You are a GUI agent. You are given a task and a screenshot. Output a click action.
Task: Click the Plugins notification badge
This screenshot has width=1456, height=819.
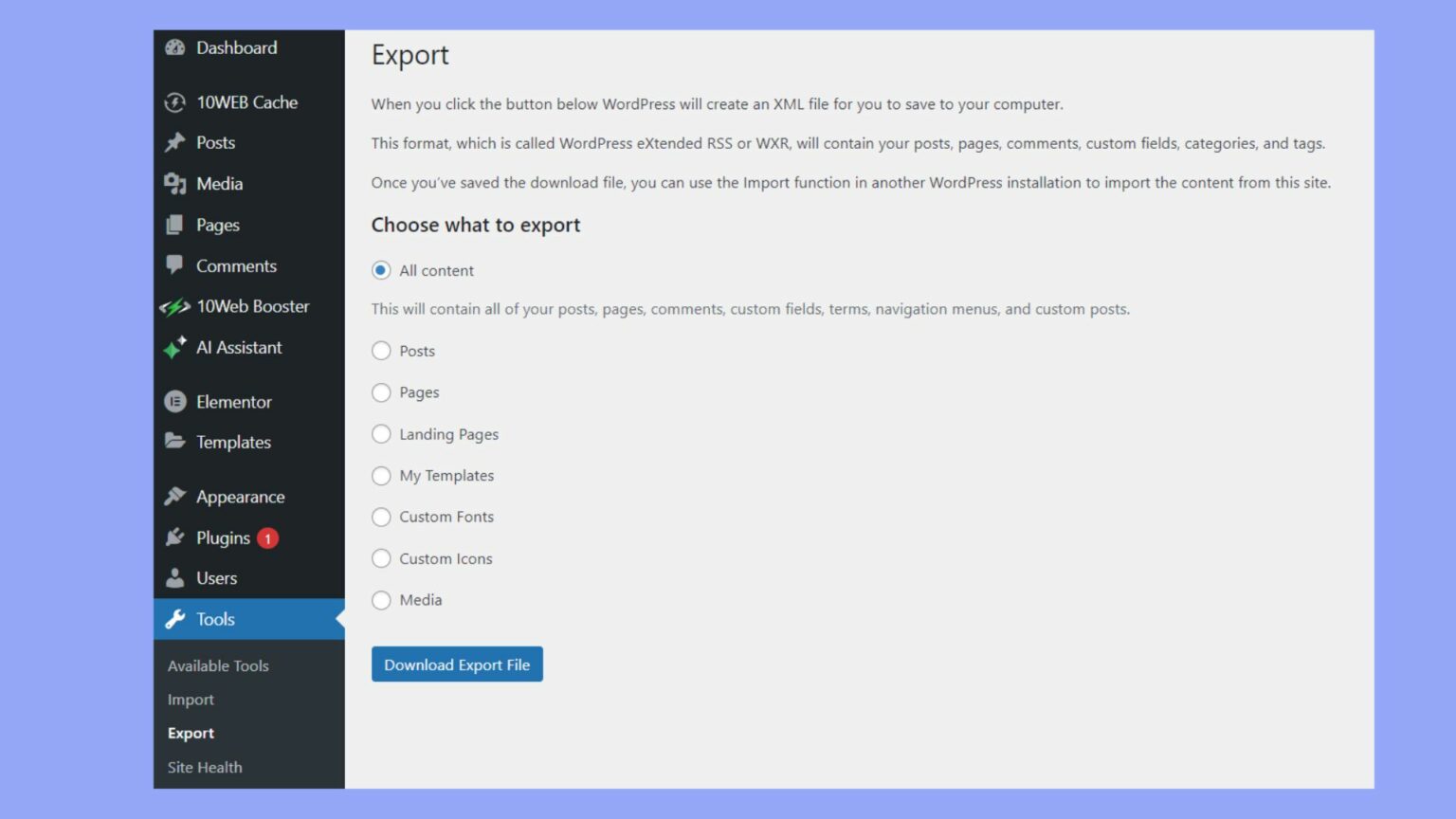pyautogui.click(x=267, y=537)
